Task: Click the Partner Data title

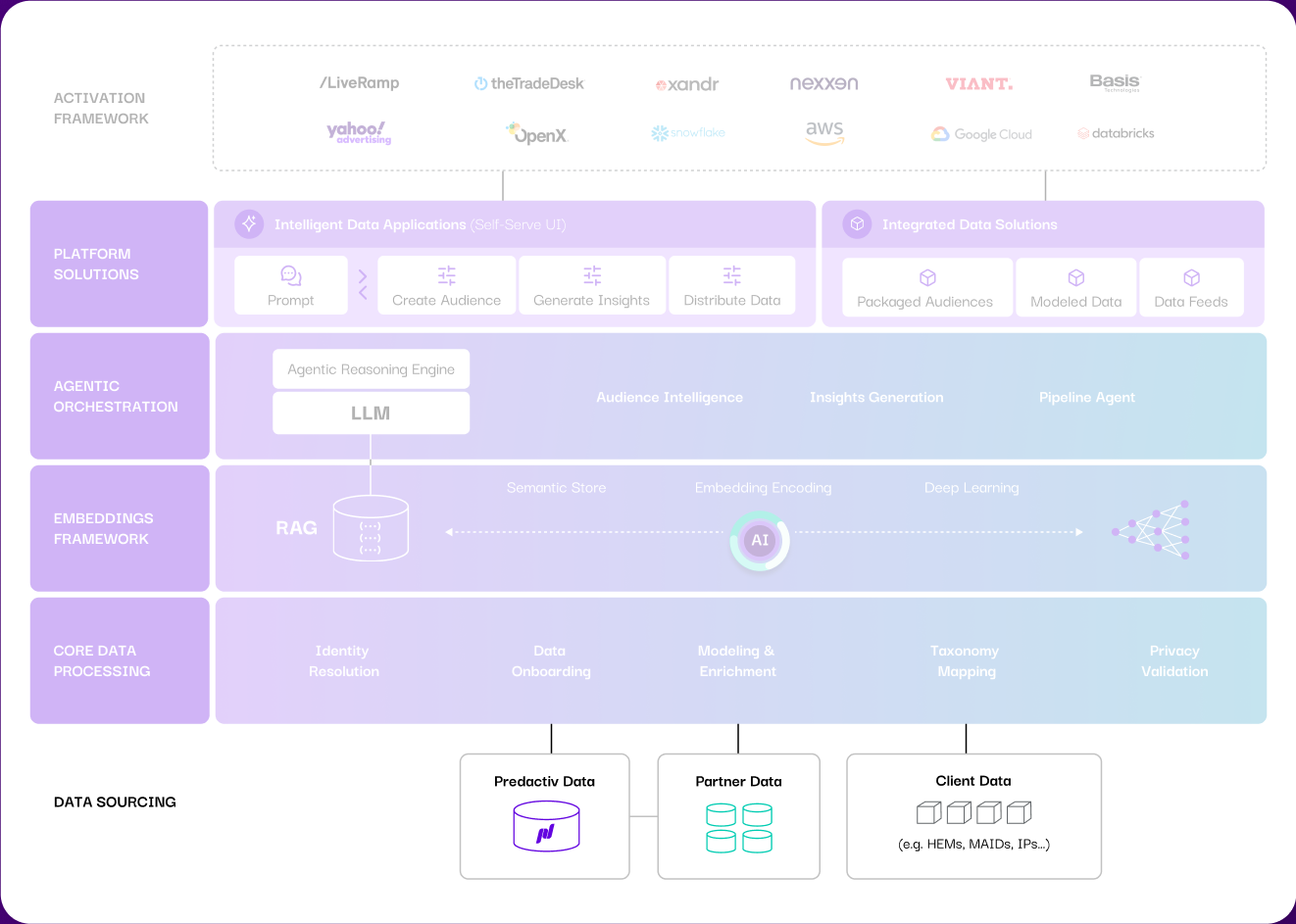Action: (738, 781)
